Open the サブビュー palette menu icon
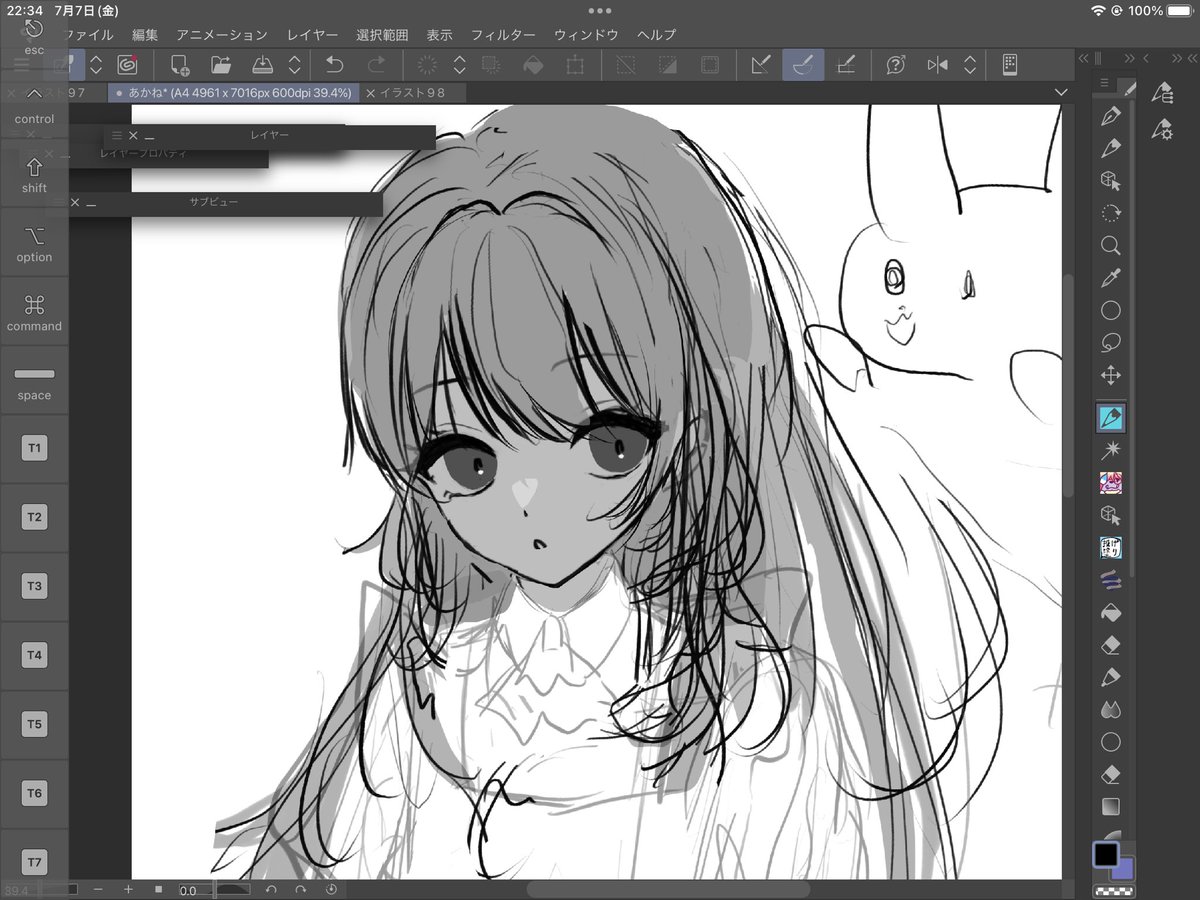Image resolution: width=1200 pixels, height=900 pixels. 59,202
